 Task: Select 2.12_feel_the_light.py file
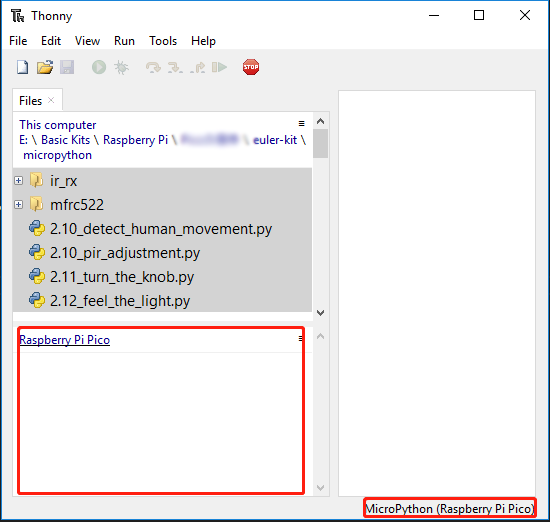click(120, 301)
